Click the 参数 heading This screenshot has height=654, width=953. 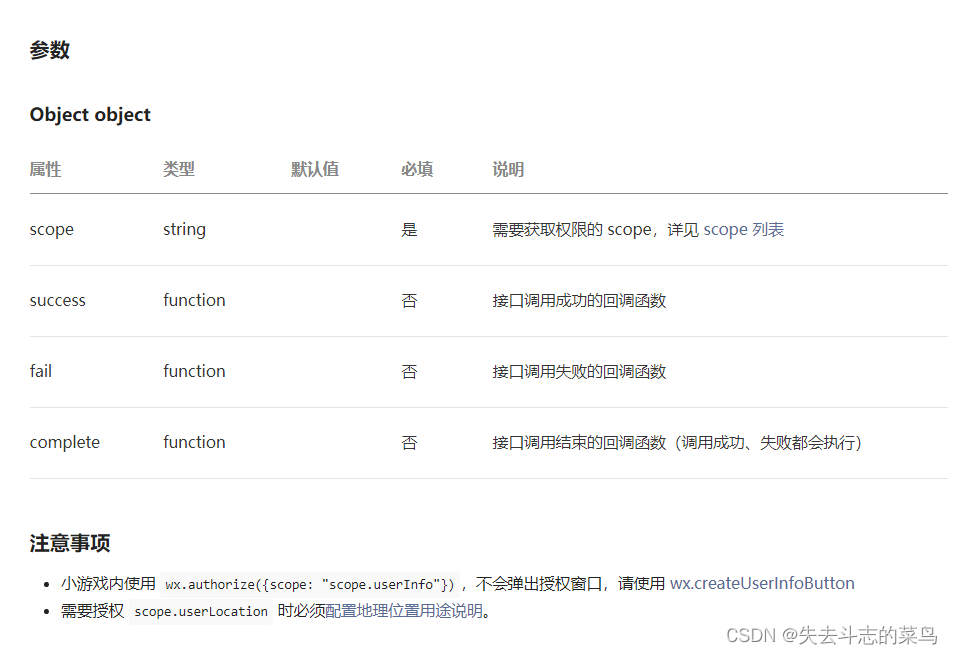pos(50,50)
